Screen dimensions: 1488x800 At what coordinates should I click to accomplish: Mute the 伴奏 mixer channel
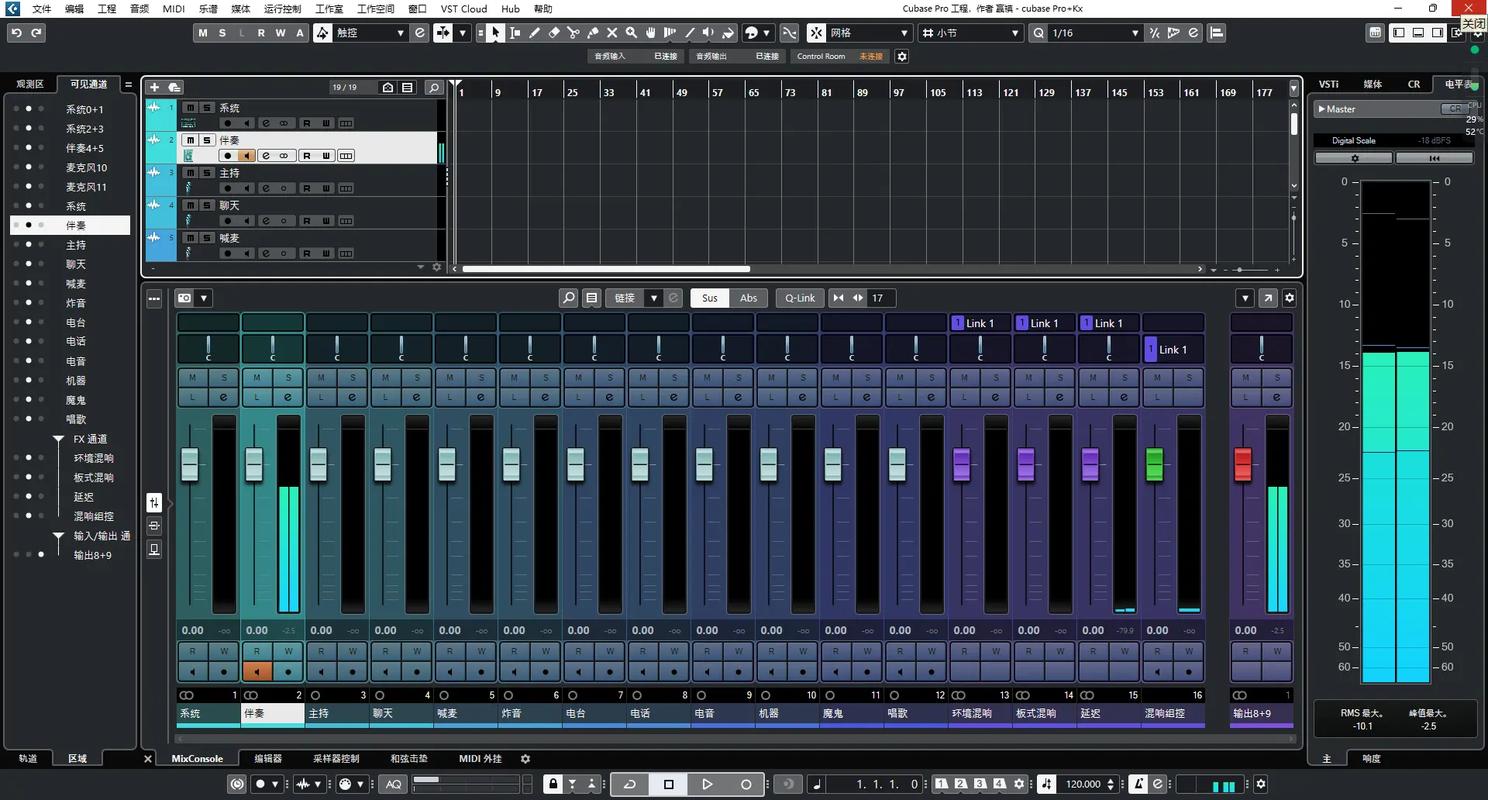click(257, 377)
